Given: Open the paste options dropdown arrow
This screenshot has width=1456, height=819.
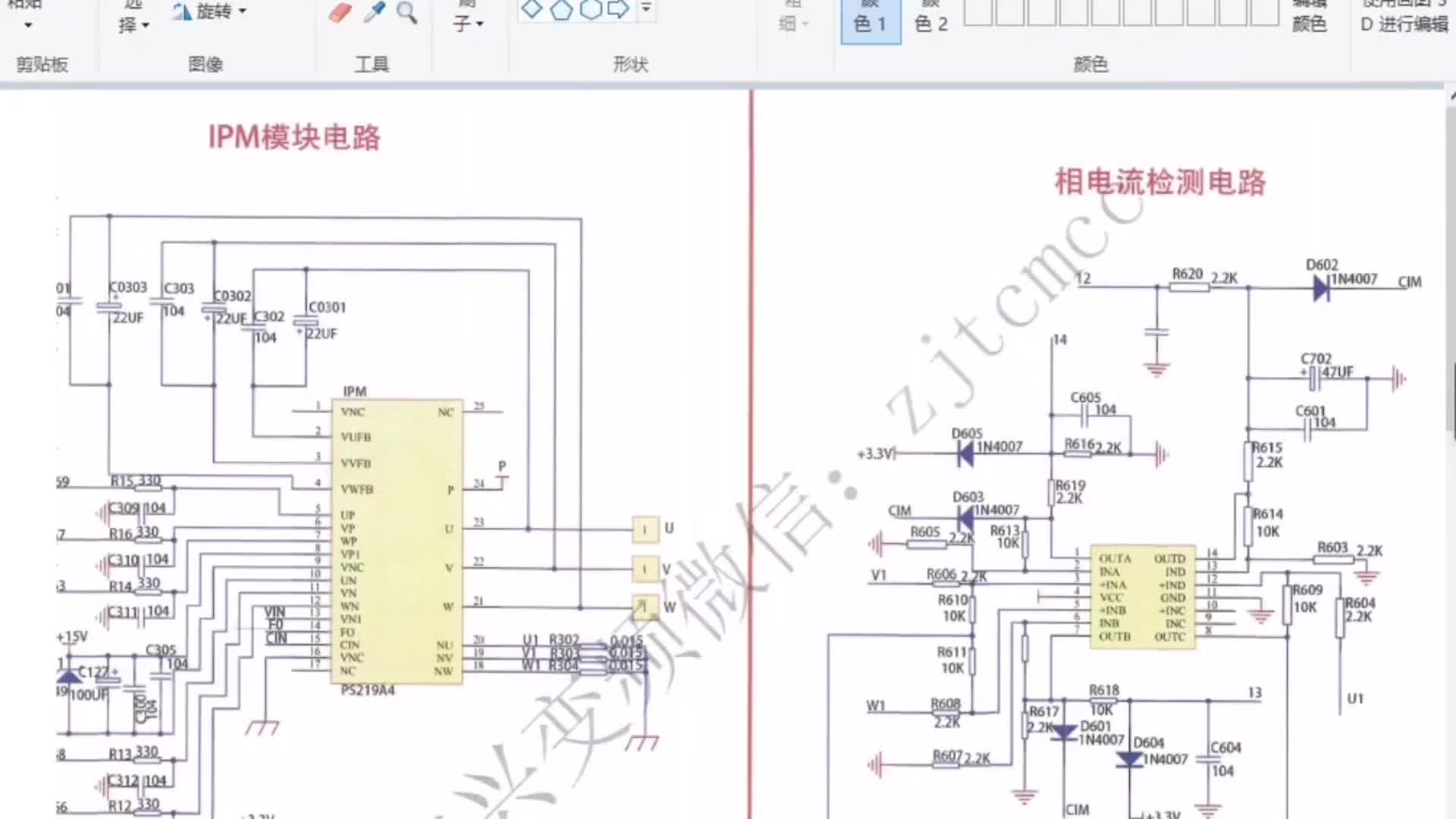Looking at the screenshot, I should (x=28, y=25).
